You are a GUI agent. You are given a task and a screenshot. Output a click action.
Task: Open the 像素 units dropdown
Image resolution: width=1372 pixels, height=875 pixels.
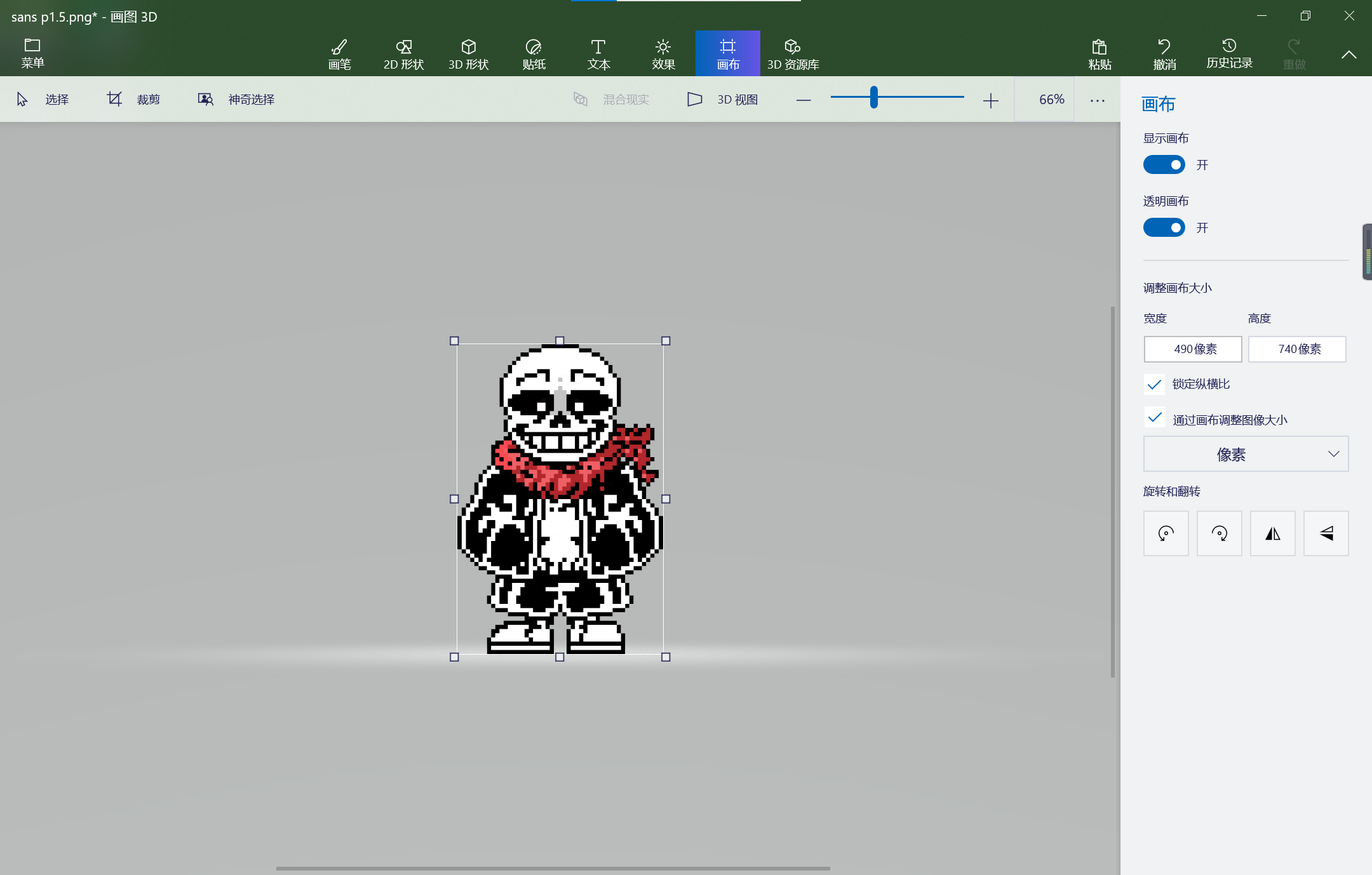point(1246,454)
